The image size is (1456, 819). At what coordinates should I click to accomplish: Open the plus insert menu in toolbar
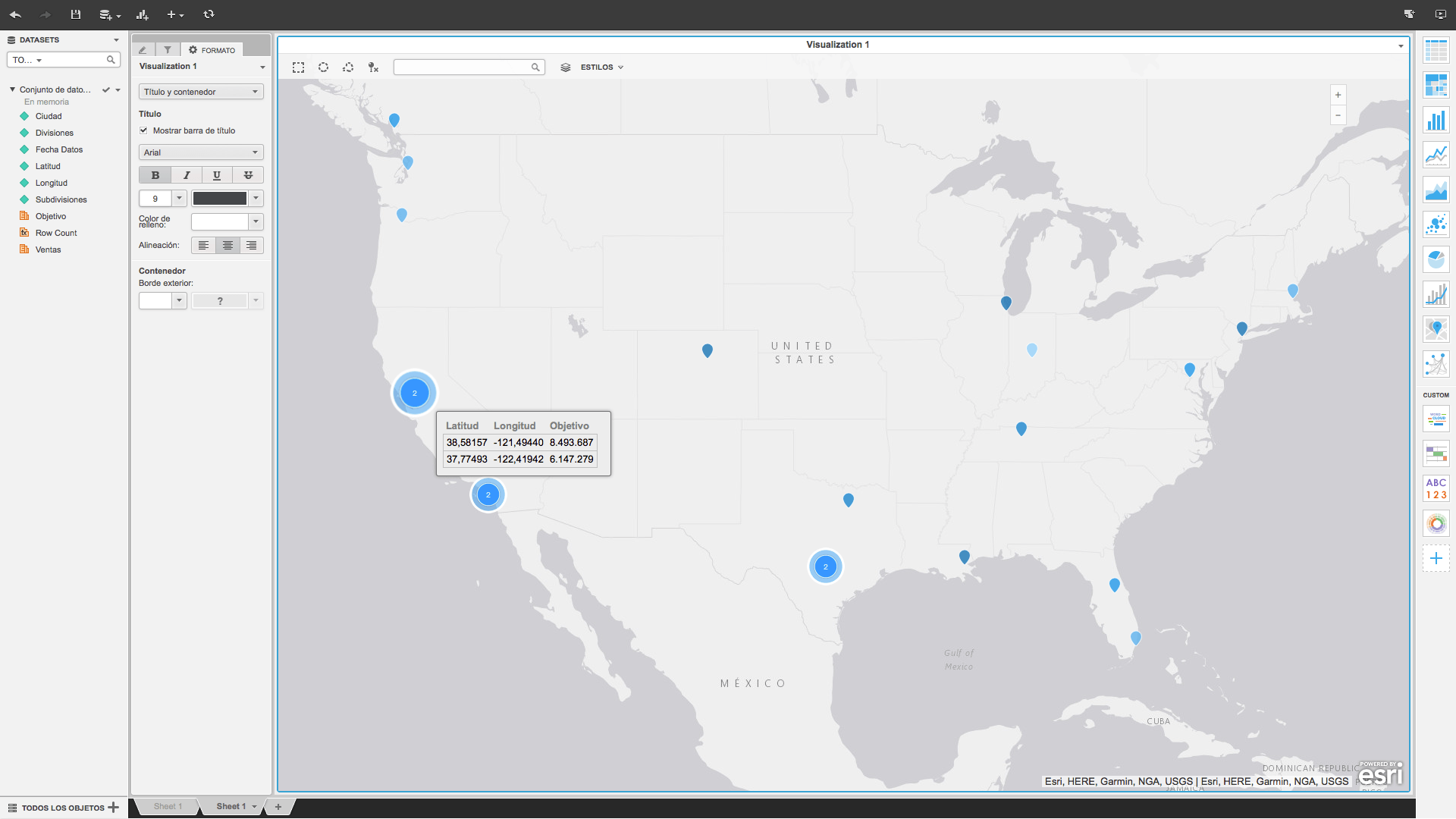[x=175, y=14]
